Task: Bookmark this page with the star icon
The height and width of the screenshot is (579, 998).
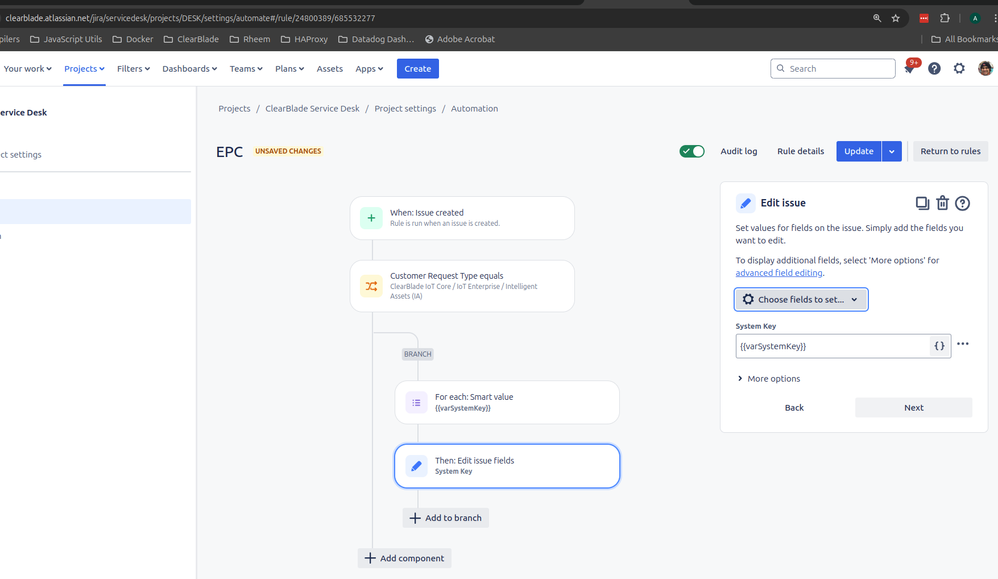Action: (x=896, y=18)
